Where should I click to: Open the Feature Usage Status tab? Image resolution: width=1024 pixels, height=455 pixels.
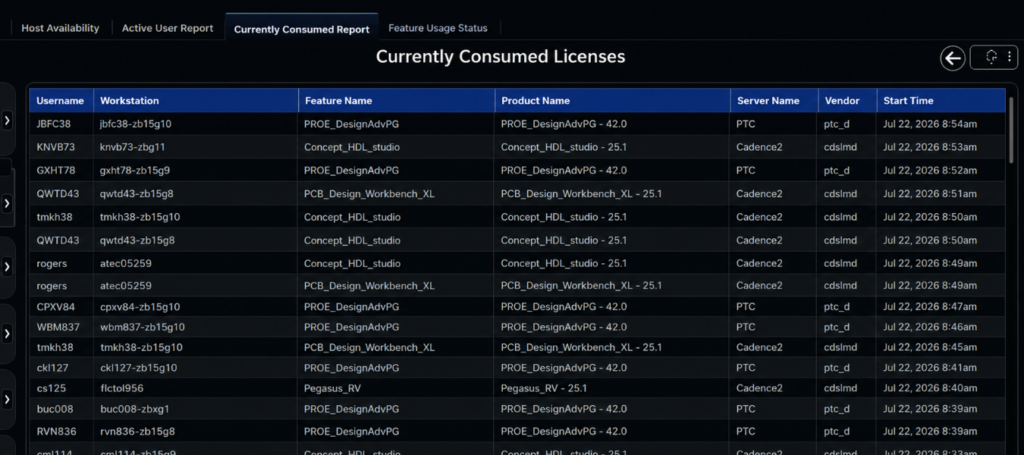438,28
